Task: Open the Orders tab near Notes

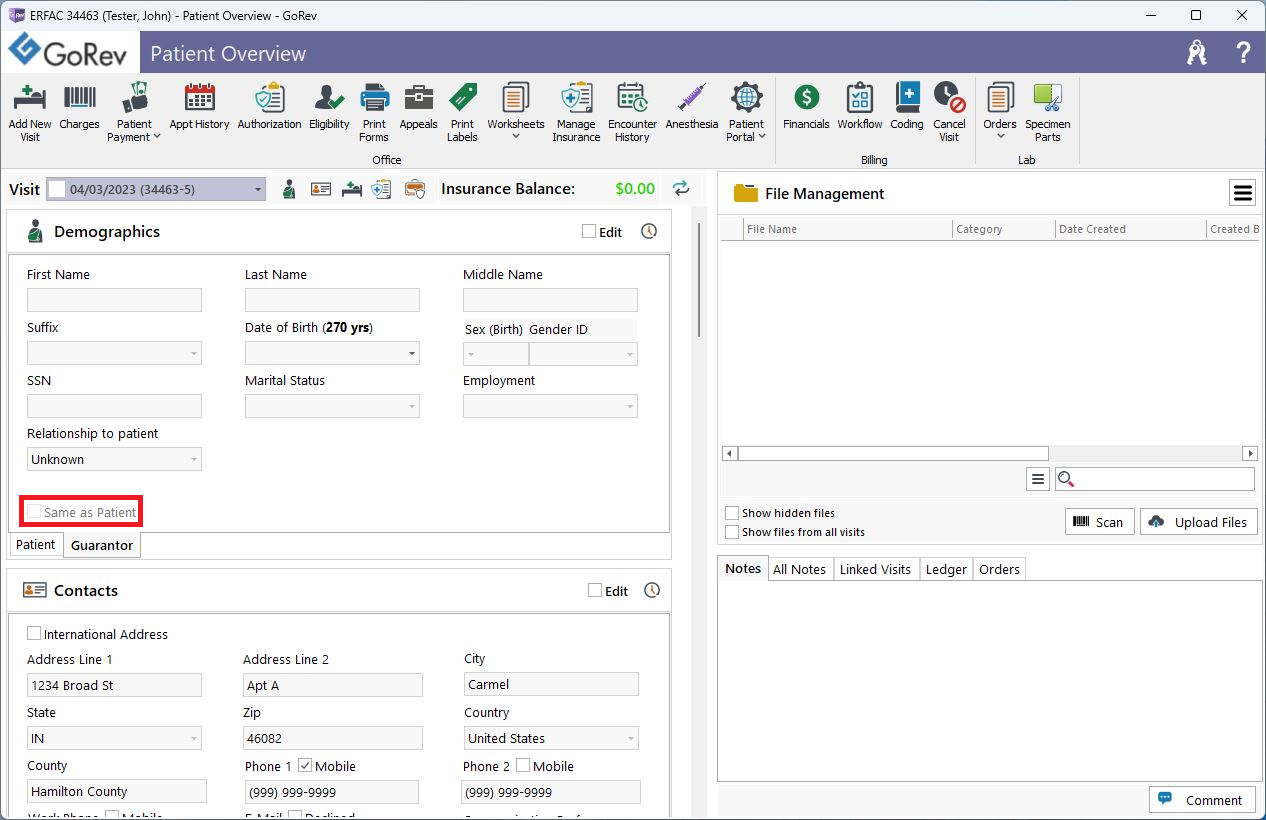Action: tap(999, 569)
